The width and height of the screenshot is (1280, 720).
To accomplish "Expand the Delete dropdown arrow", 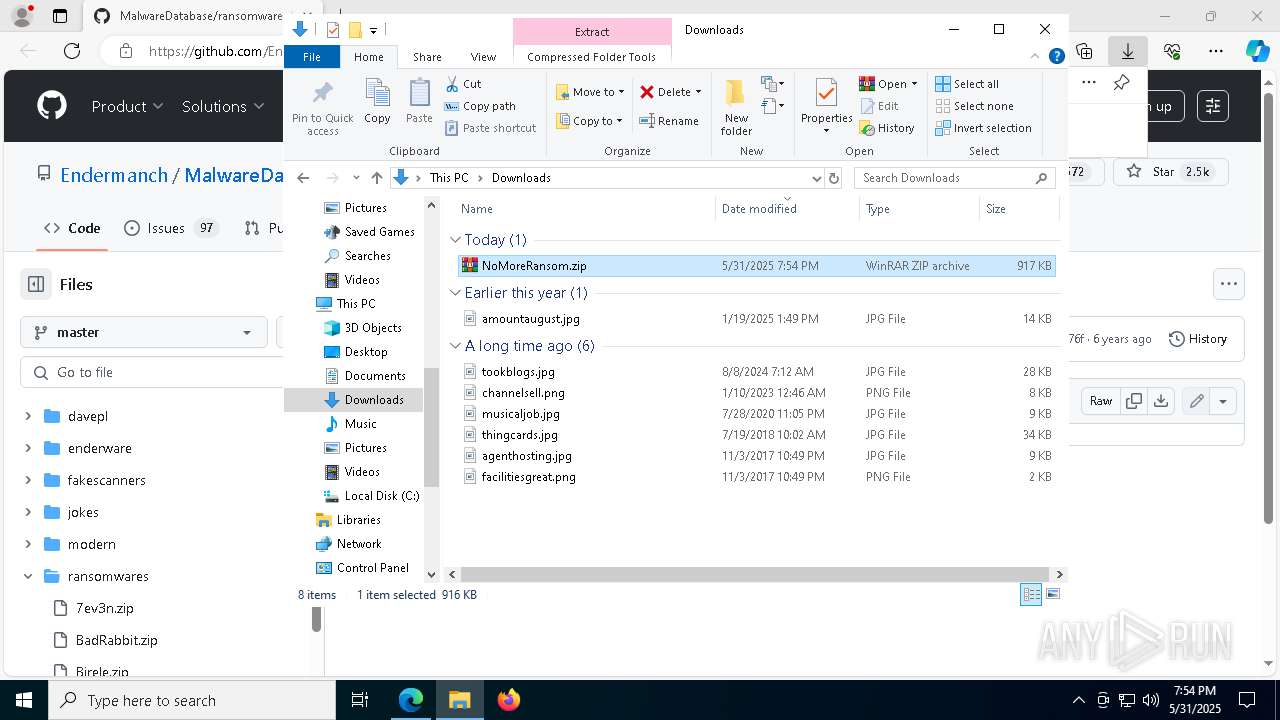I will tap(698, 92).
